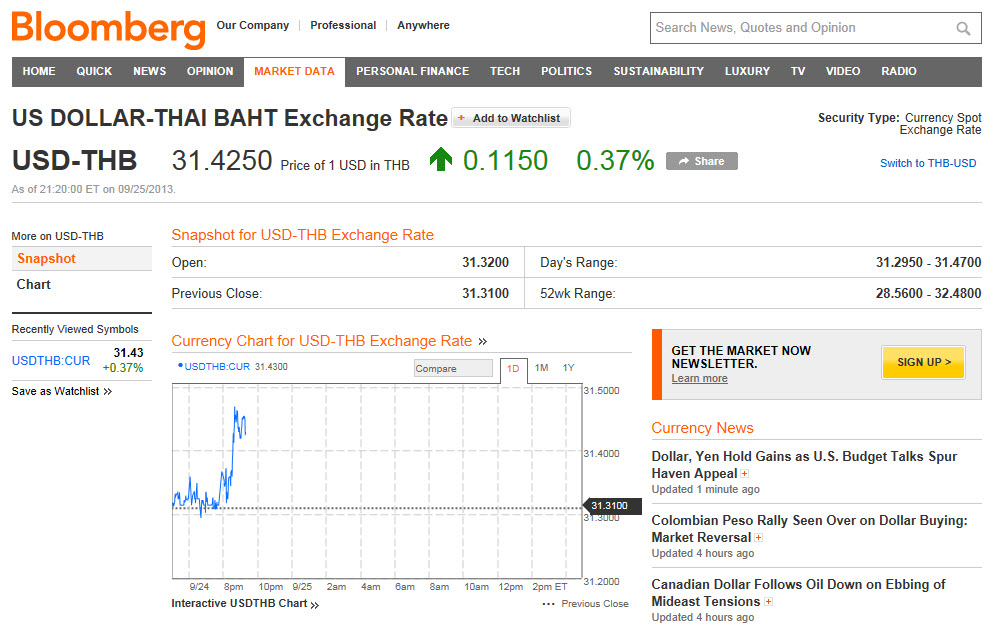Click Switch to THB-USD link
Screen dimensions: 1002x627
928,164
